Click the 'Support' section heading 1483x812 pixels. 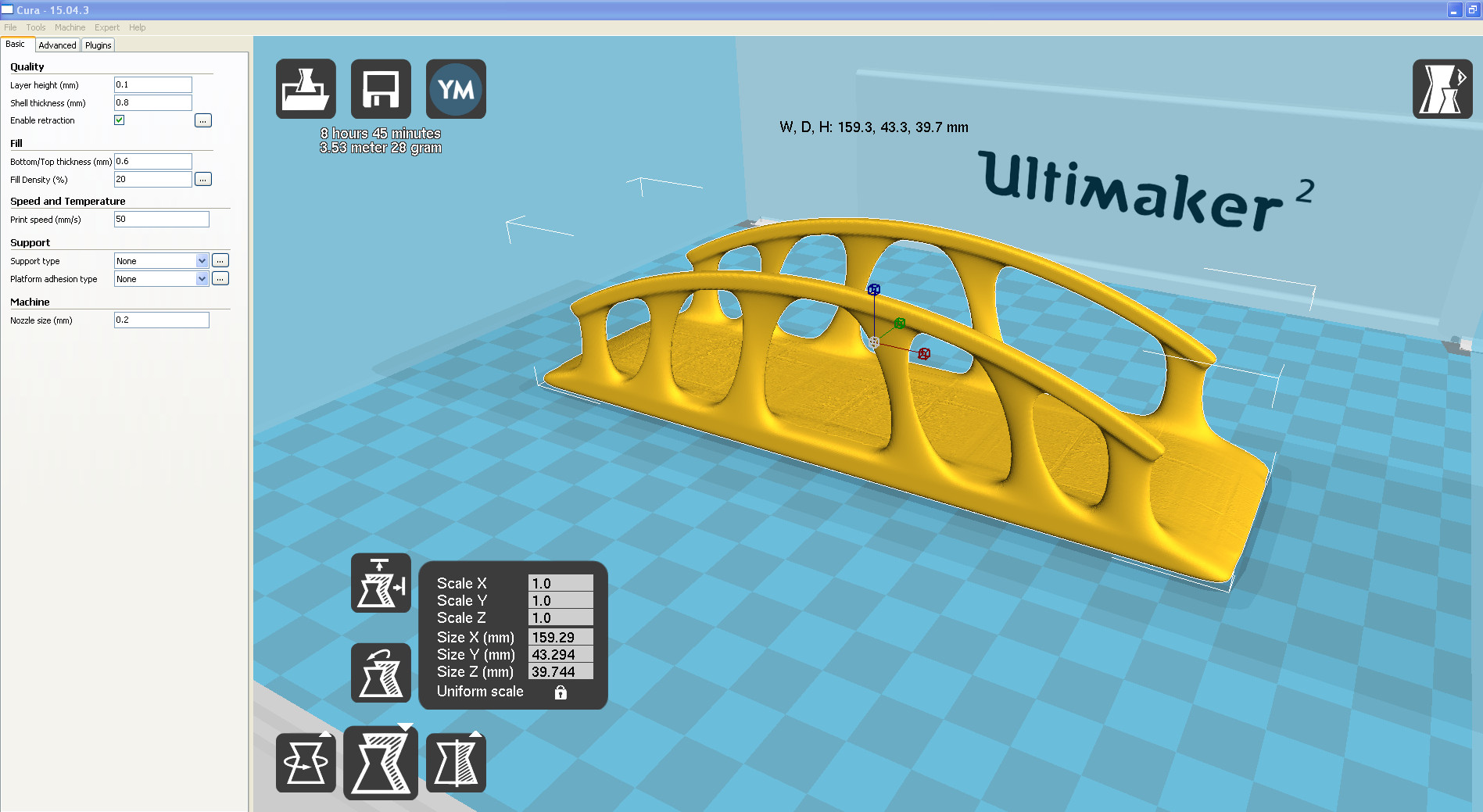pos(30,243)
